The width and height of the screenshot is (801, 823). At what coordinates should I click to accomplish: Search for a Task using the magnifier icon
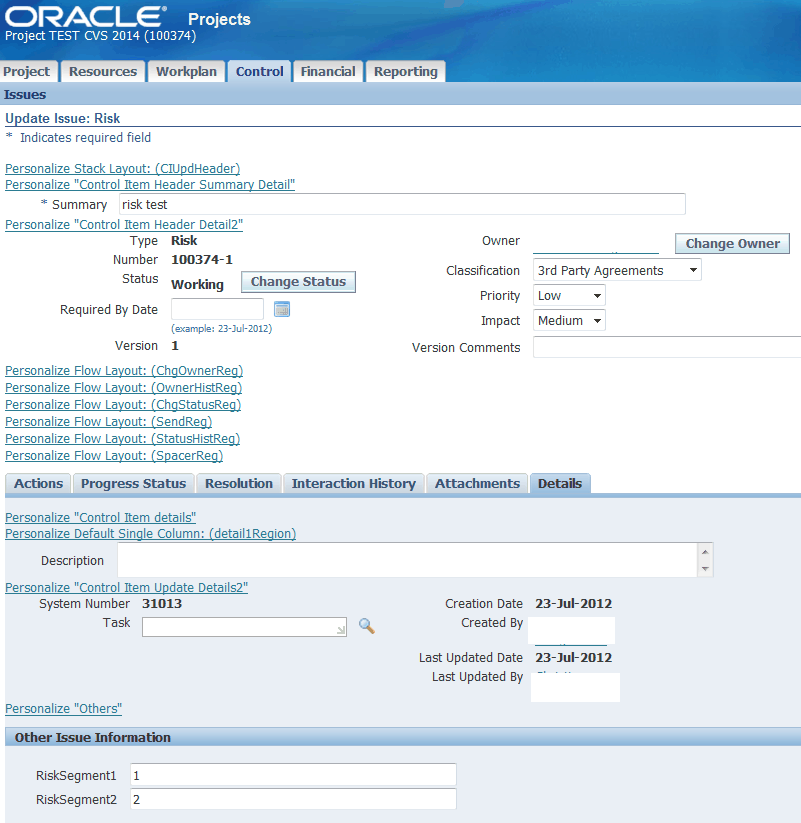point(366,625)
